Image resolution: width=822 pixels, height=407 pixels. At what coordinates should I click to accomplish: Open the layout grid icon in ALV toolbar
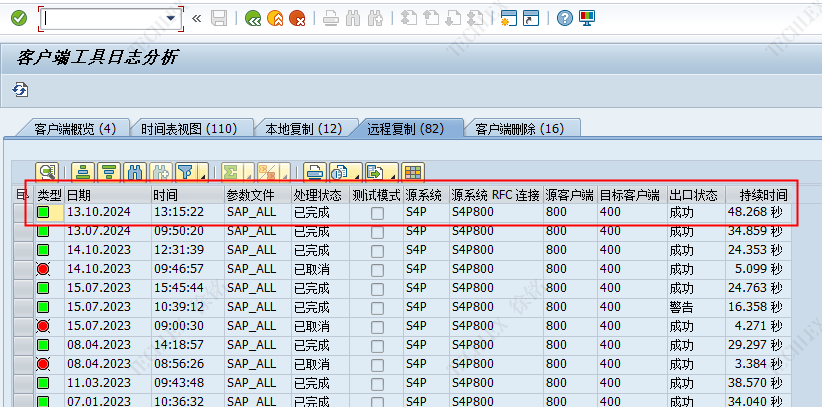412,171
